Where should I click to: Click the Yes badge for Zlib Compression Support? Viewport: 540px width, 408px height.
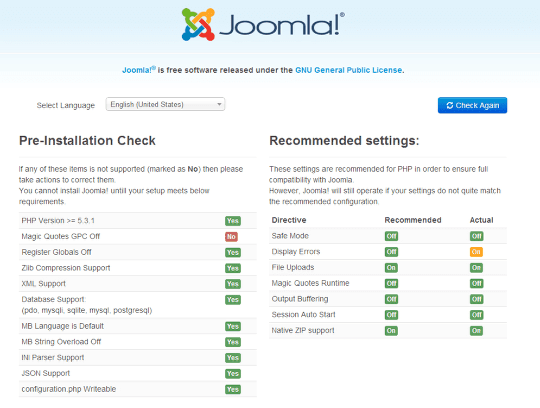pyautogui.click(x=233, y=268)
